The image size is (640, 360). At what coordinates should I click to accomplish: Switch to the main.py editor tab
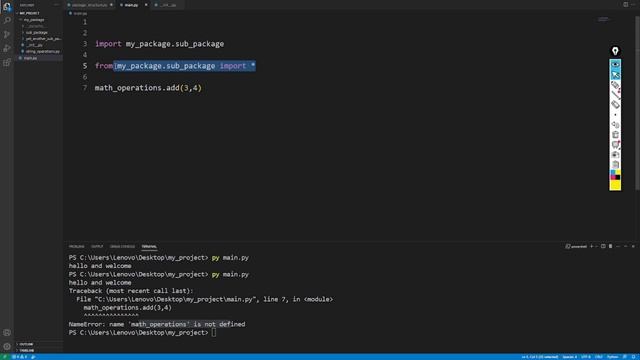point(131,5)
